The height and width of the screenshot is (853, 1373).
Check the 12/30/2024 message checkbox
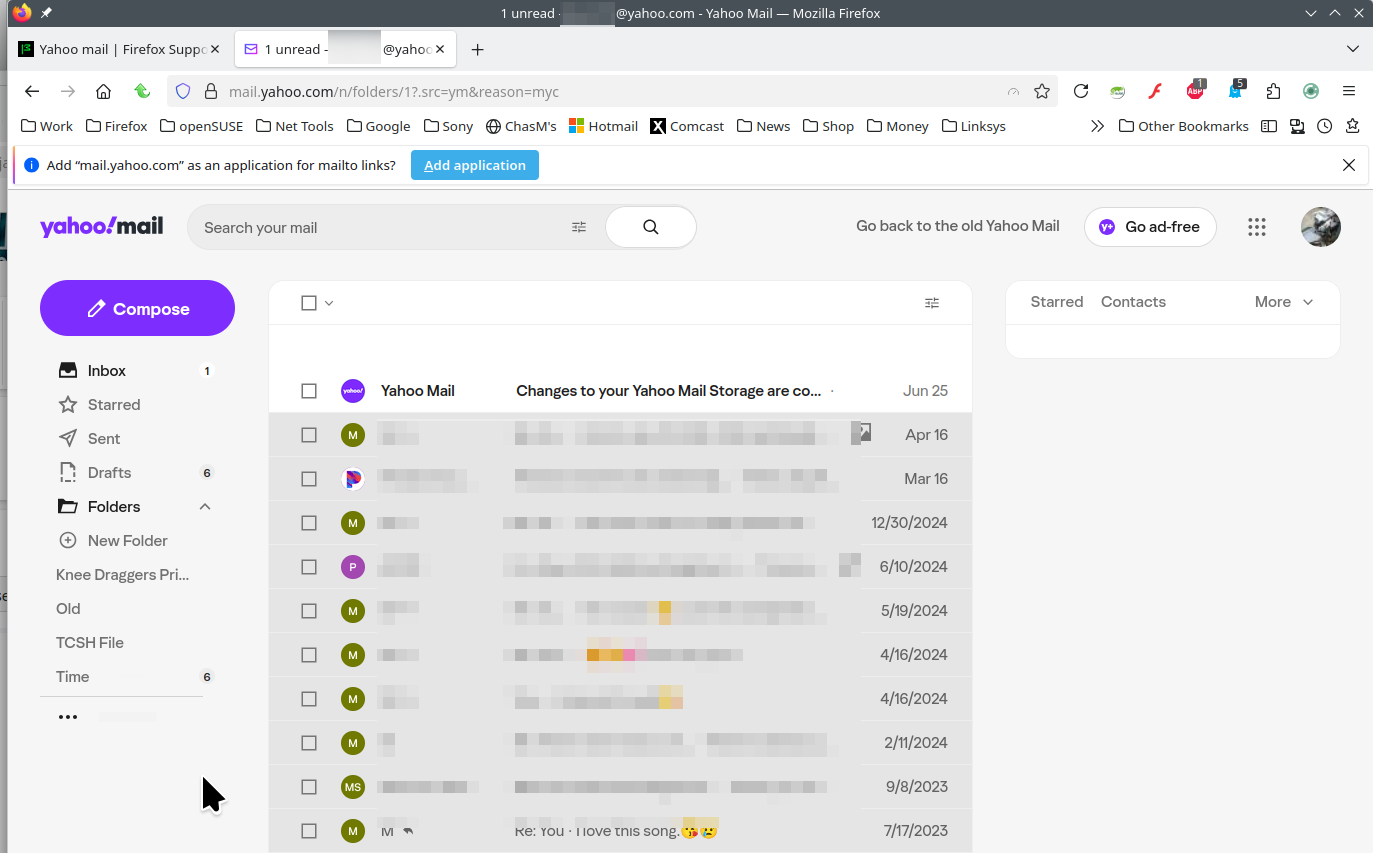pos(309,523)
